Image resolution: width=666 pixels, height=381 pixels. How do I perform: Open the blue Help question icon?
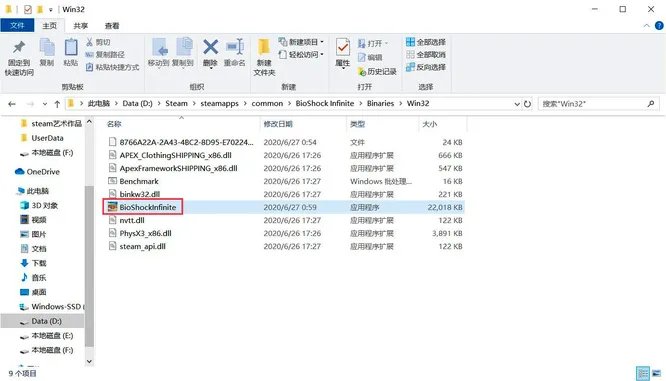click(659, 25)
